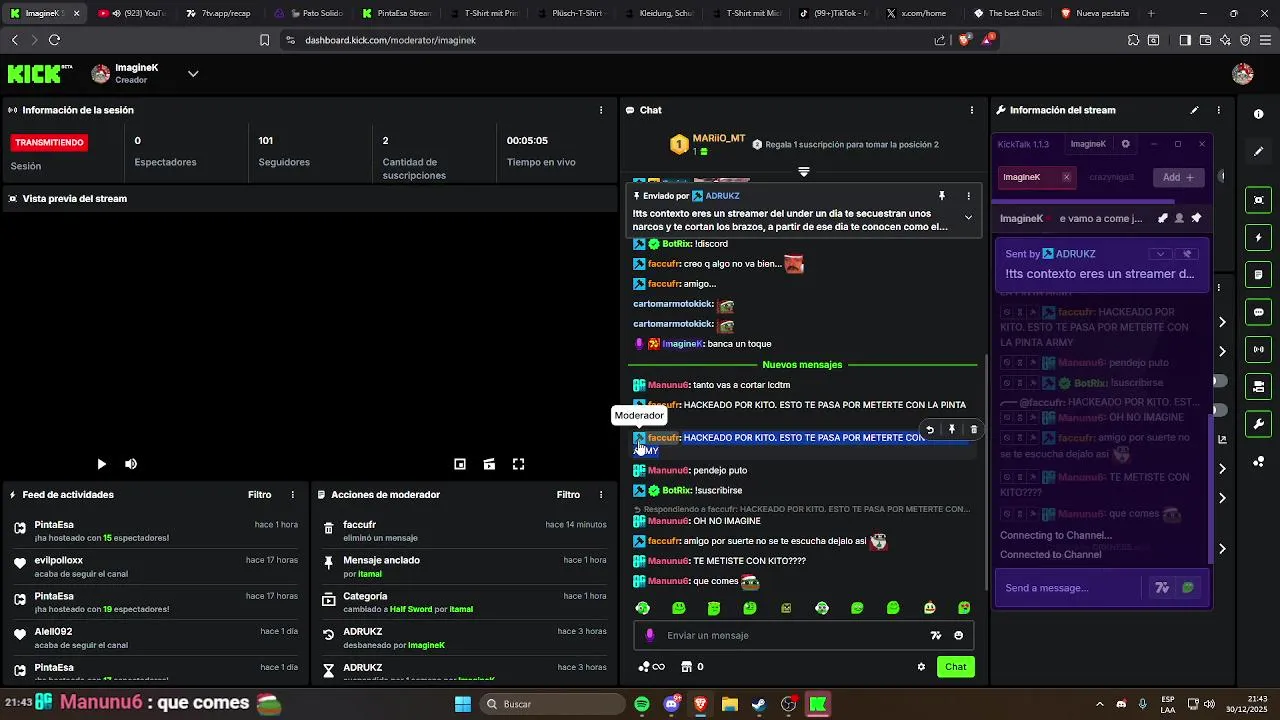Collapse the gift leaderboard banner
This screenshot has height=720, width=1280.
tap(803, 172)
